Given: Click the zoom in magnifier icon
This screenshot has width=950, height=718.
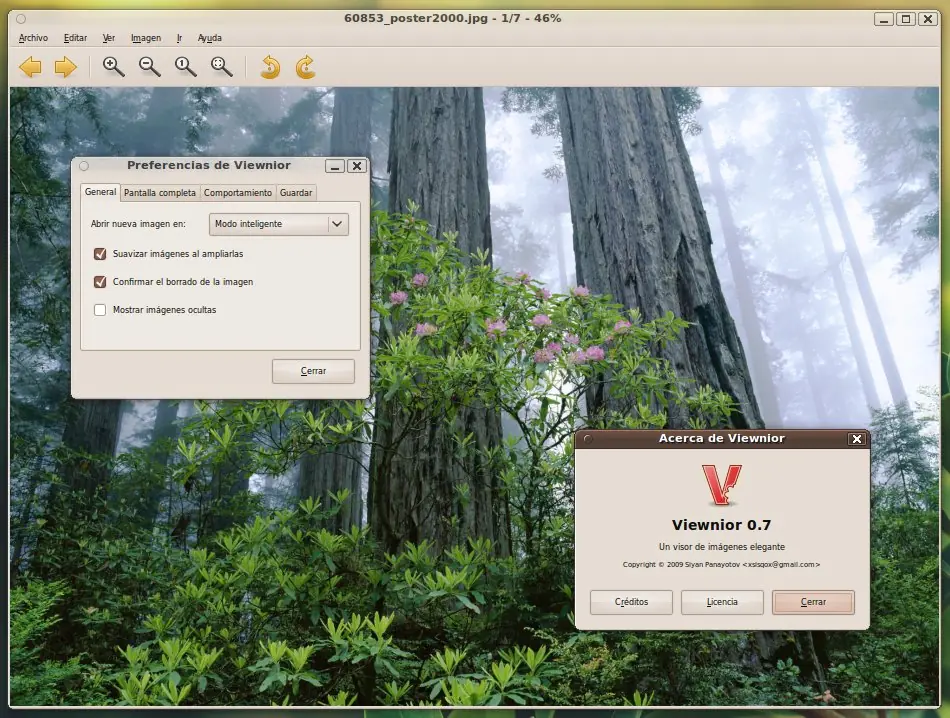Looking at the screenshot, I should [113, 67].
